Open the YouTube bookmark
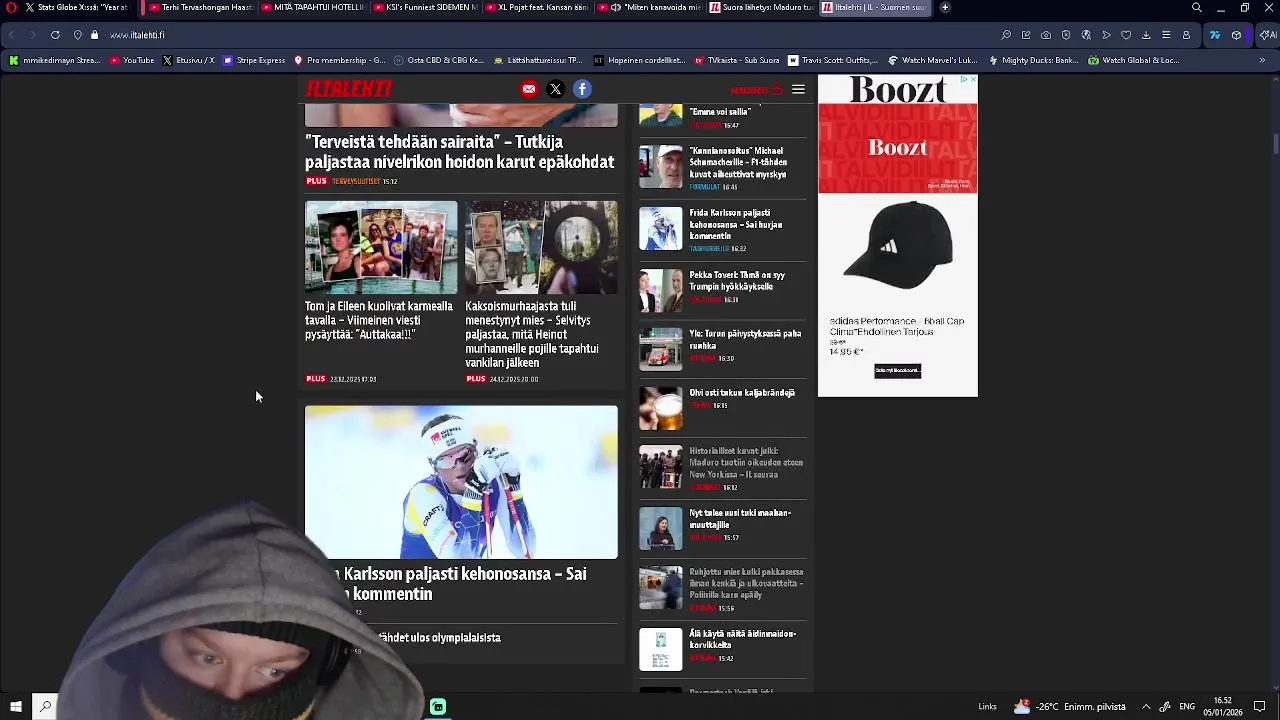Viewport: 1280px width, 720px height. (132, 60)
